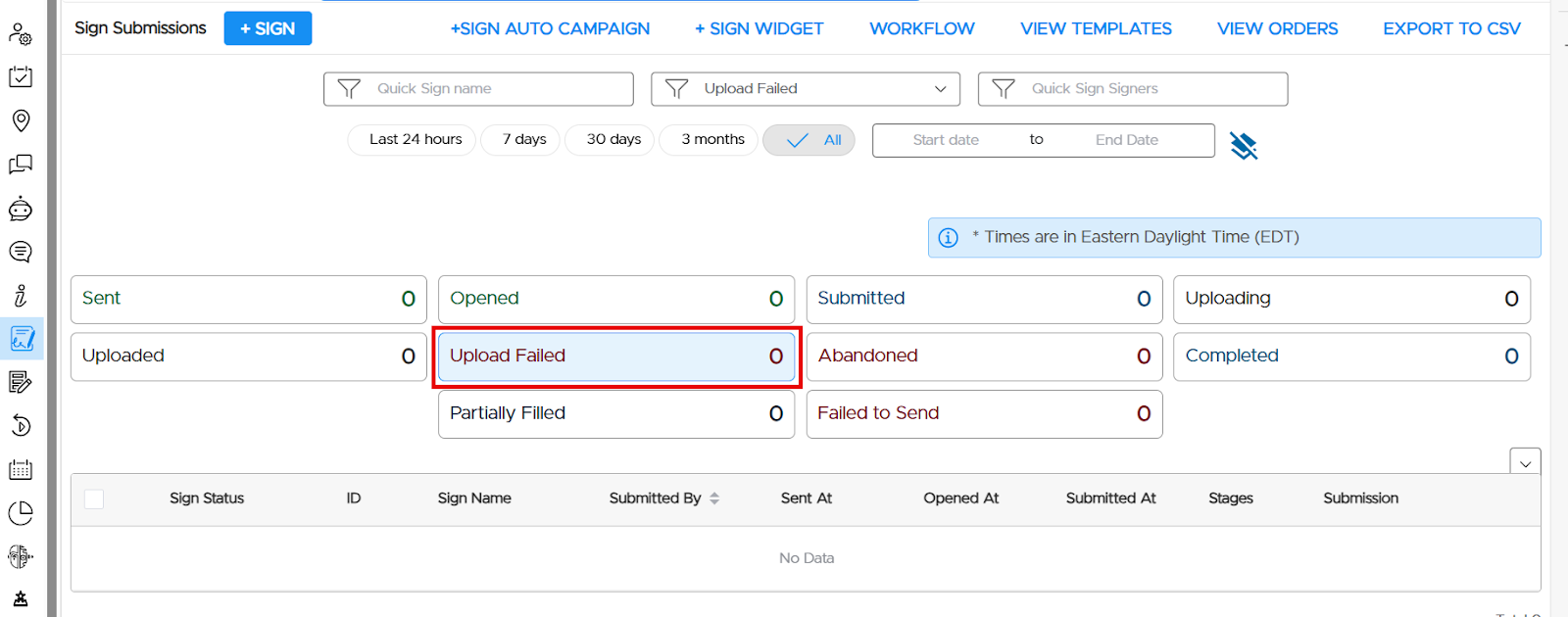Click the location pin sidebar icon
This screenshot has height=617, width=1568.
coord(21,120)
